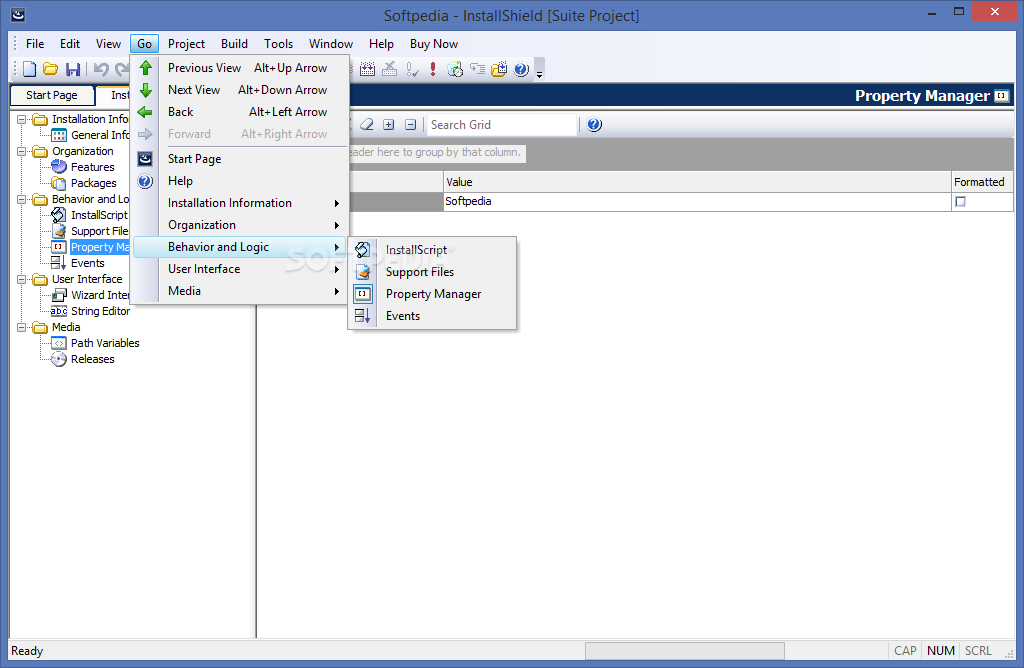Select String Editor in the tree
The width and height of the screenshot is (1024, 668).
tap(100, 311)
